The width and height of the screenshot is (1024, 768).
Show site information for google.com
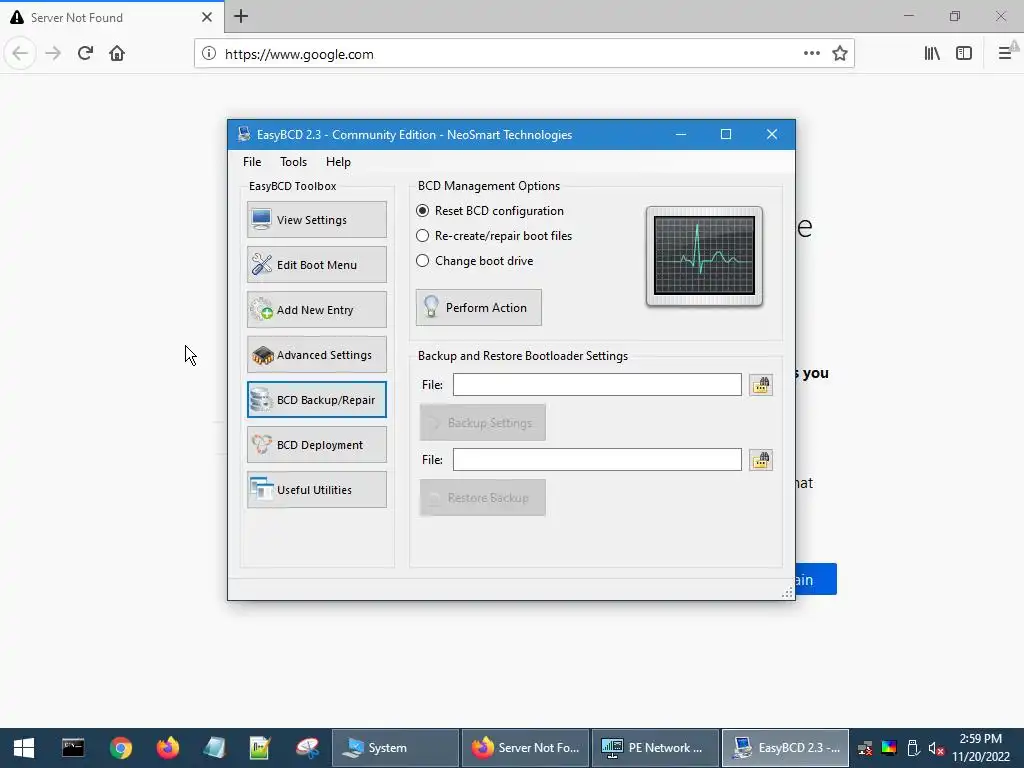pos(209,54)
